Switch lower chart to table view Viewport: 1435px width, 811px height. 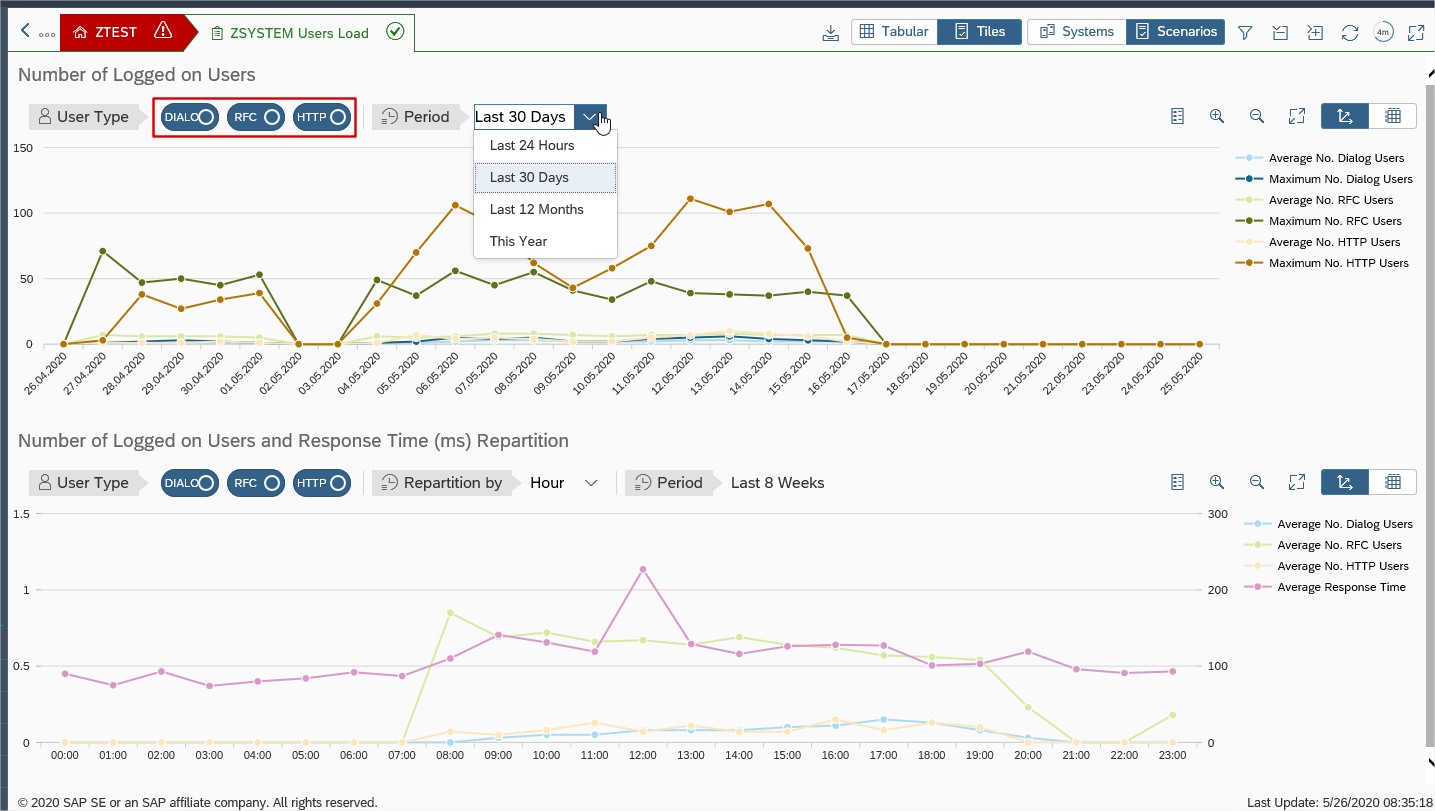coord(1392,482)
